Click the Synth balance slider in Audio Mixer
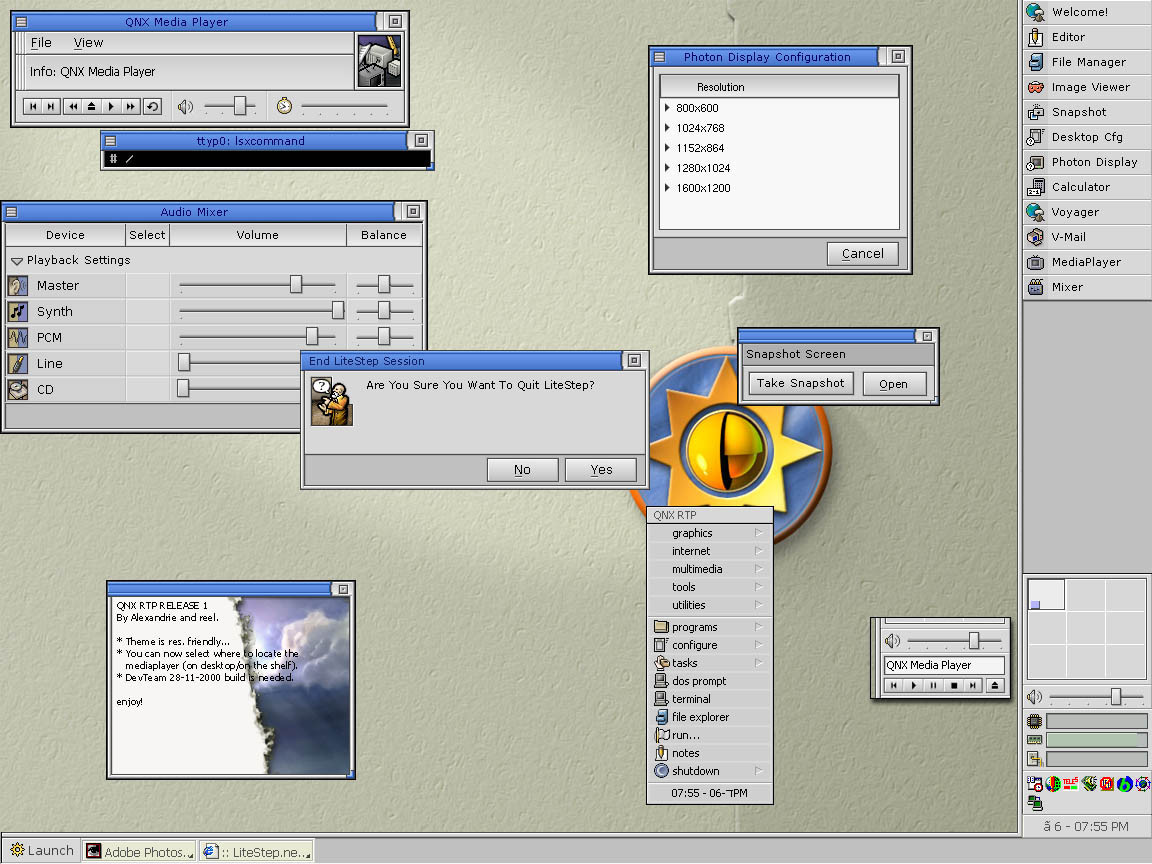 pyautogui.click(x=384, y=312)
